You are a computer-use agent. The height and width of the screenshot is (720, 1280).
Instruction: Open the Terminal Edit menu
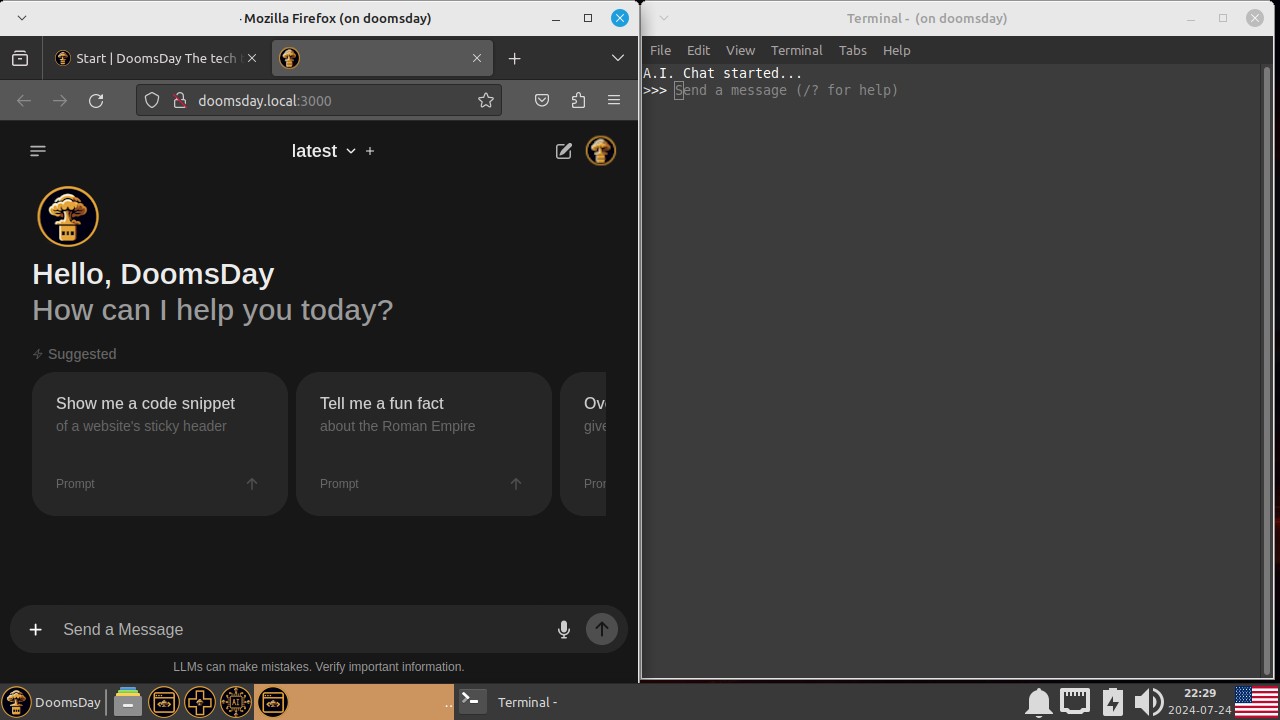698,50
